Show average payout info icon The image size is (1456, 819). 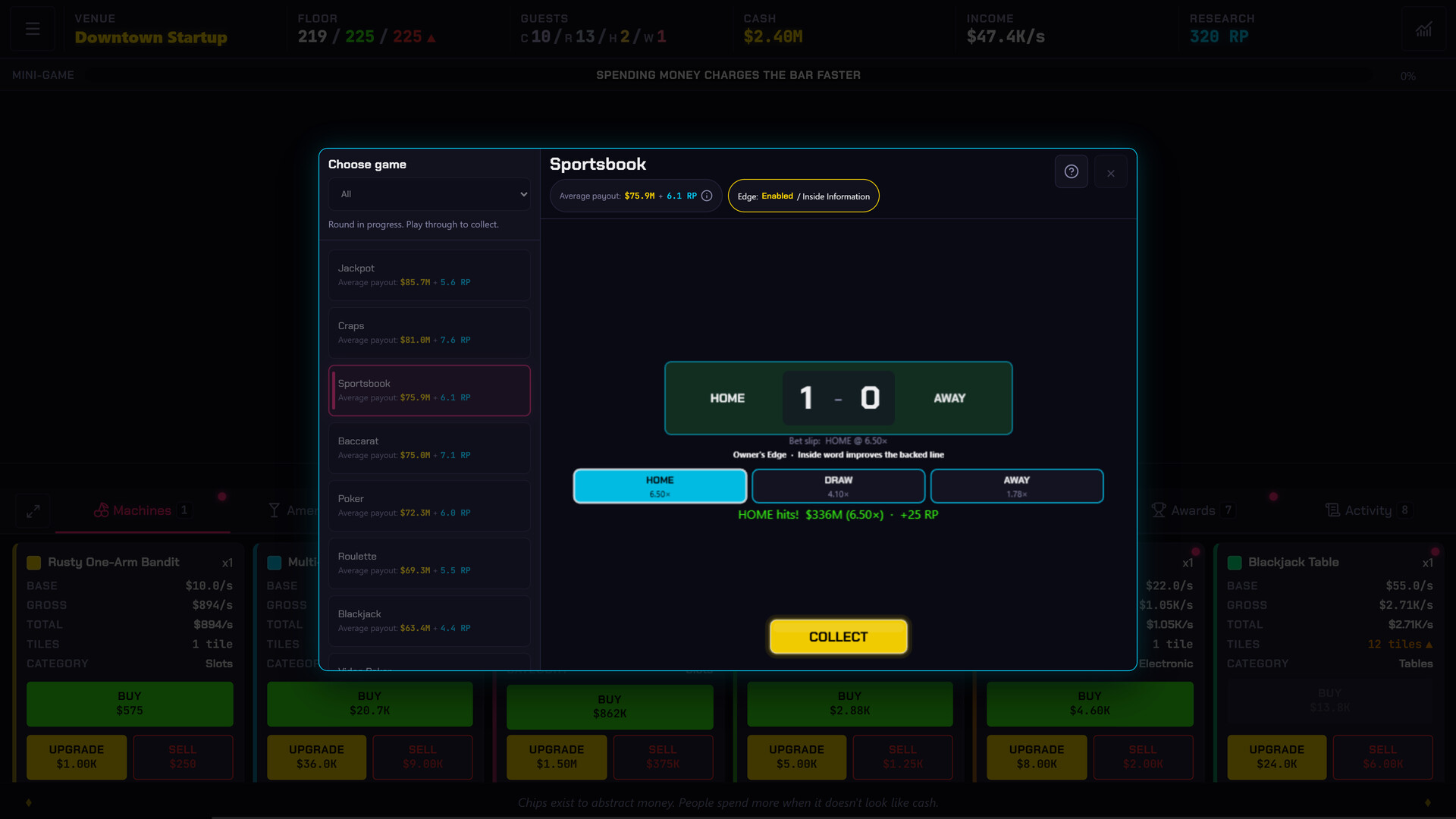(707, 196)
